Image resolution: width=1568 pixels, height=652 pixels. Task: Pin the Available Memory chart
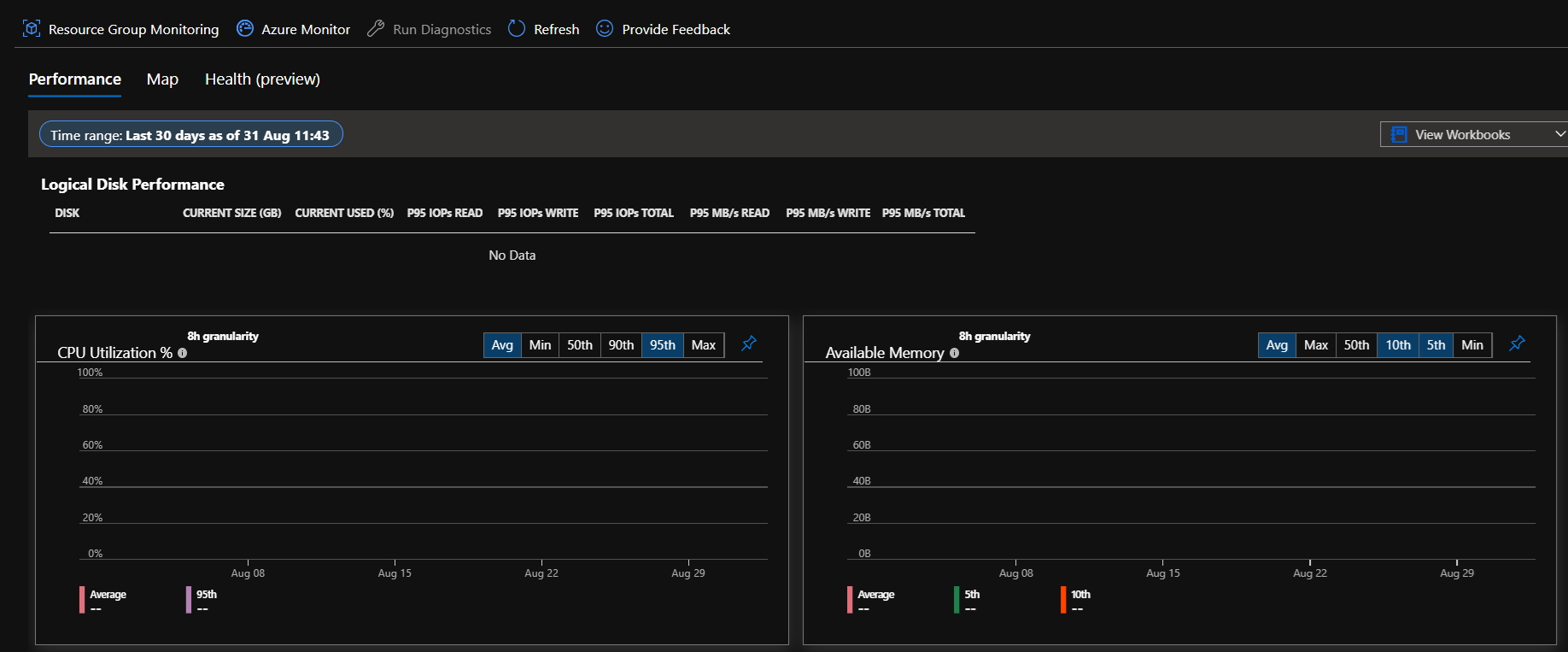(x=1517, y=344)
